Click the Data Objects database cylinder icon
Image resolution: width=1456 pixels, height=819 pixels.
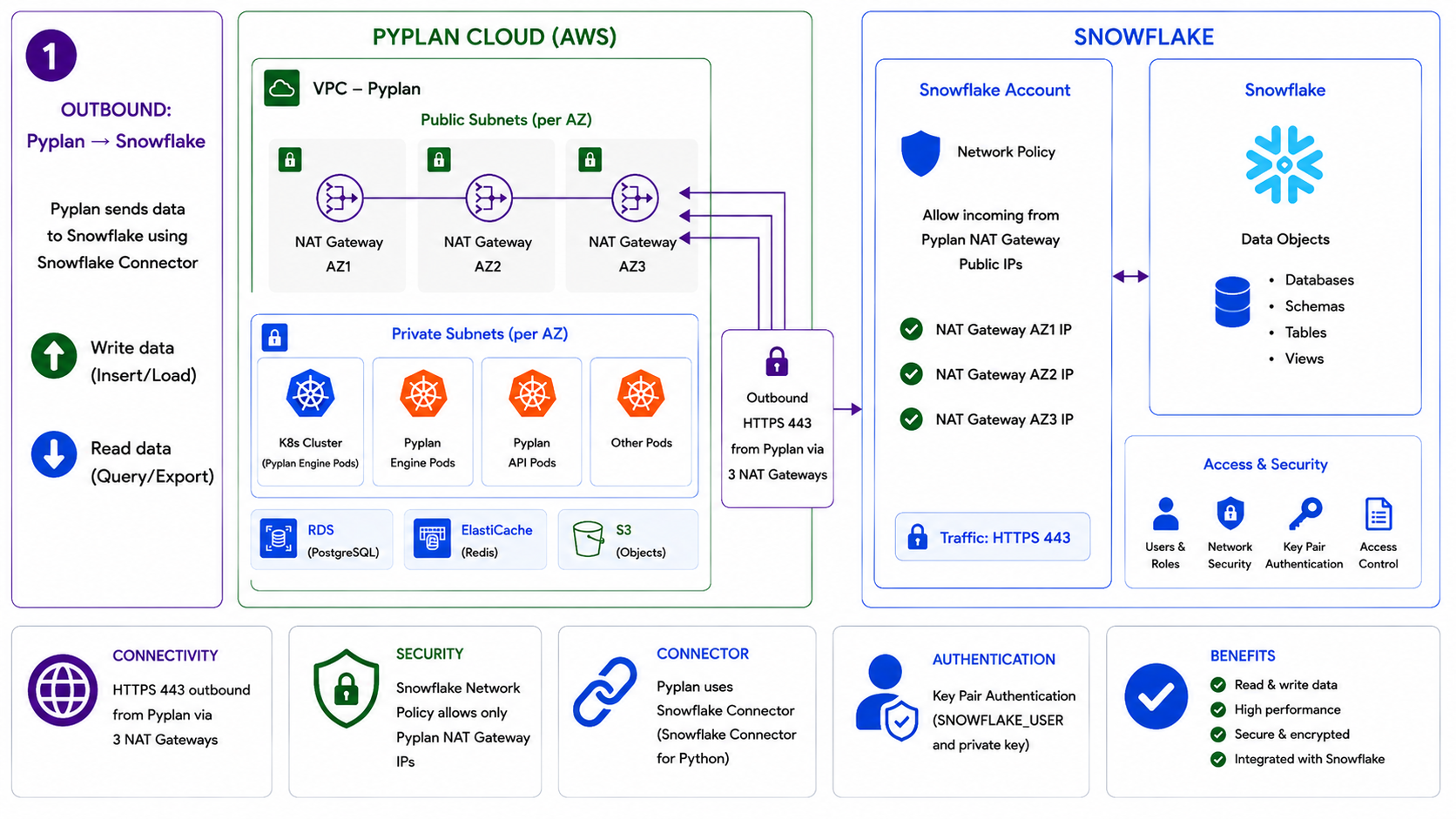pos(1232,301)
